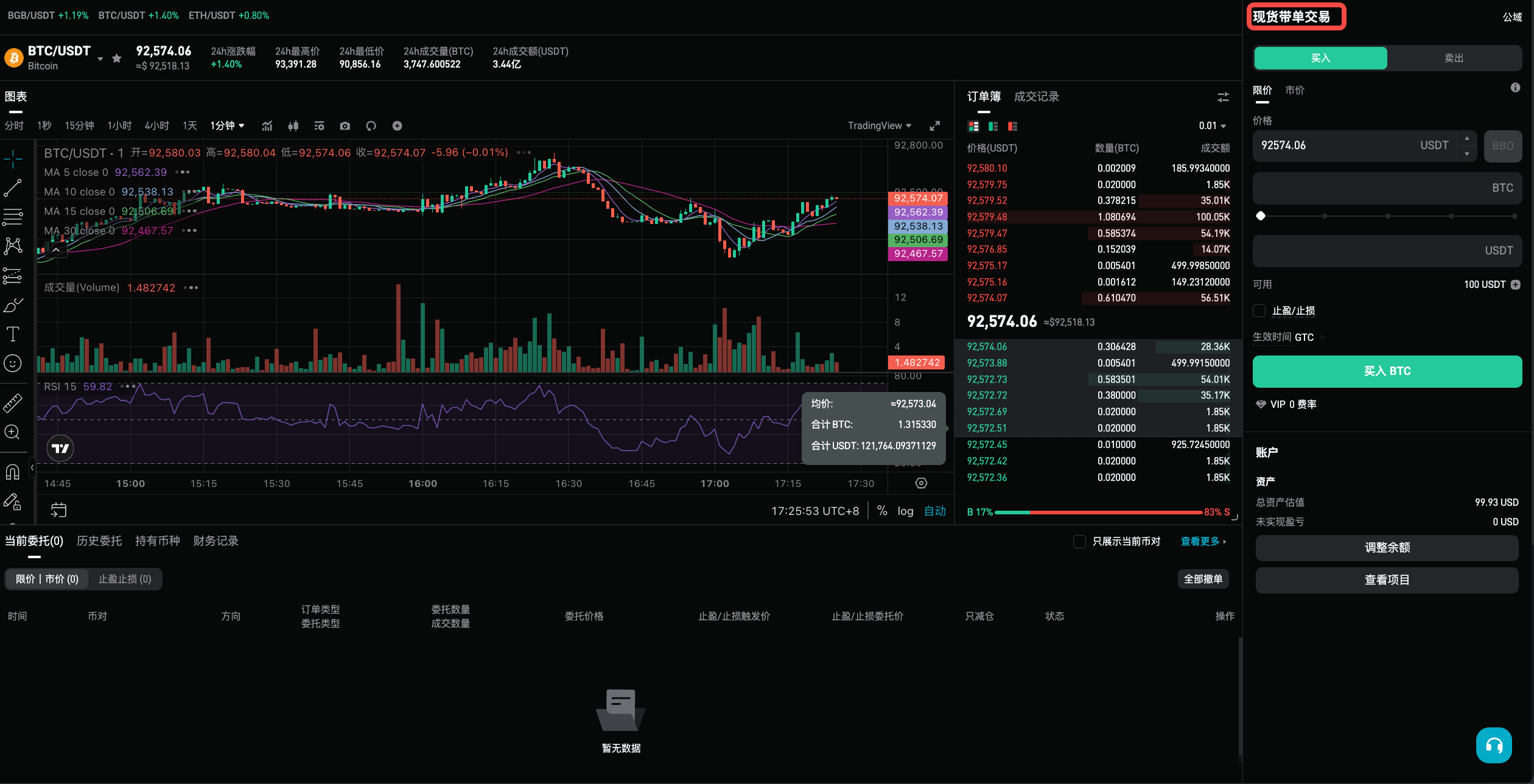Select the measure ruler tool

[13, 402]
